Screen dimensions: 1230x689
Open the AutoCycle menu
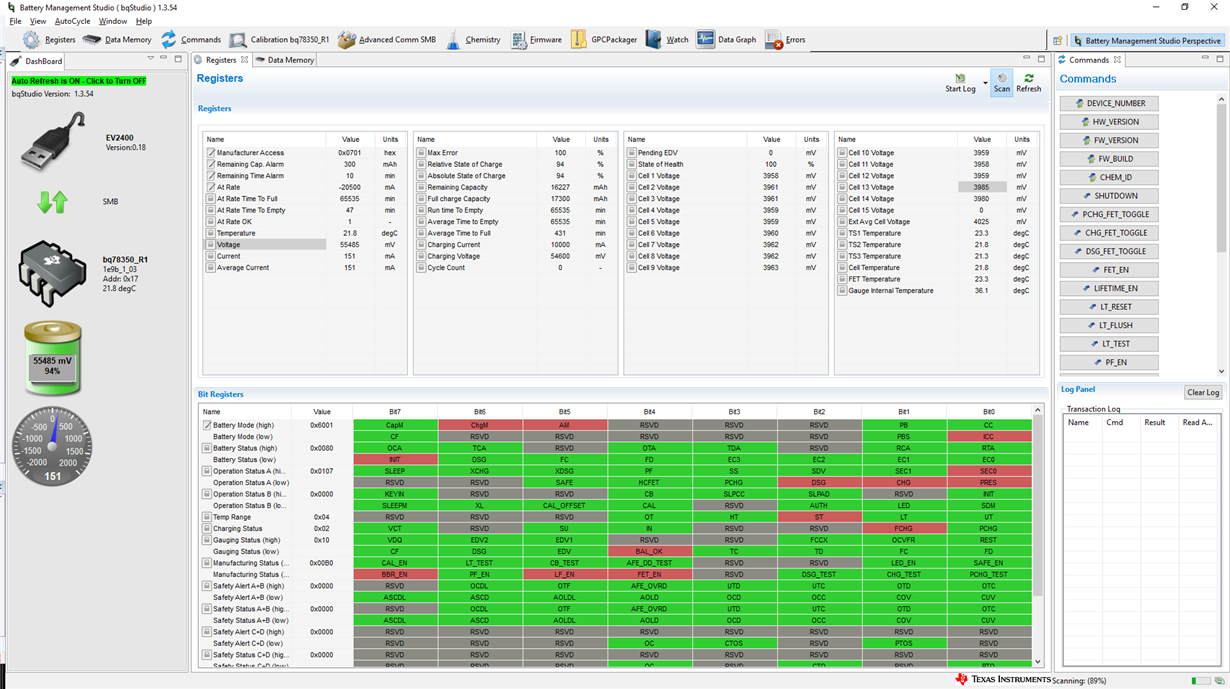click(x=72, y=21)
